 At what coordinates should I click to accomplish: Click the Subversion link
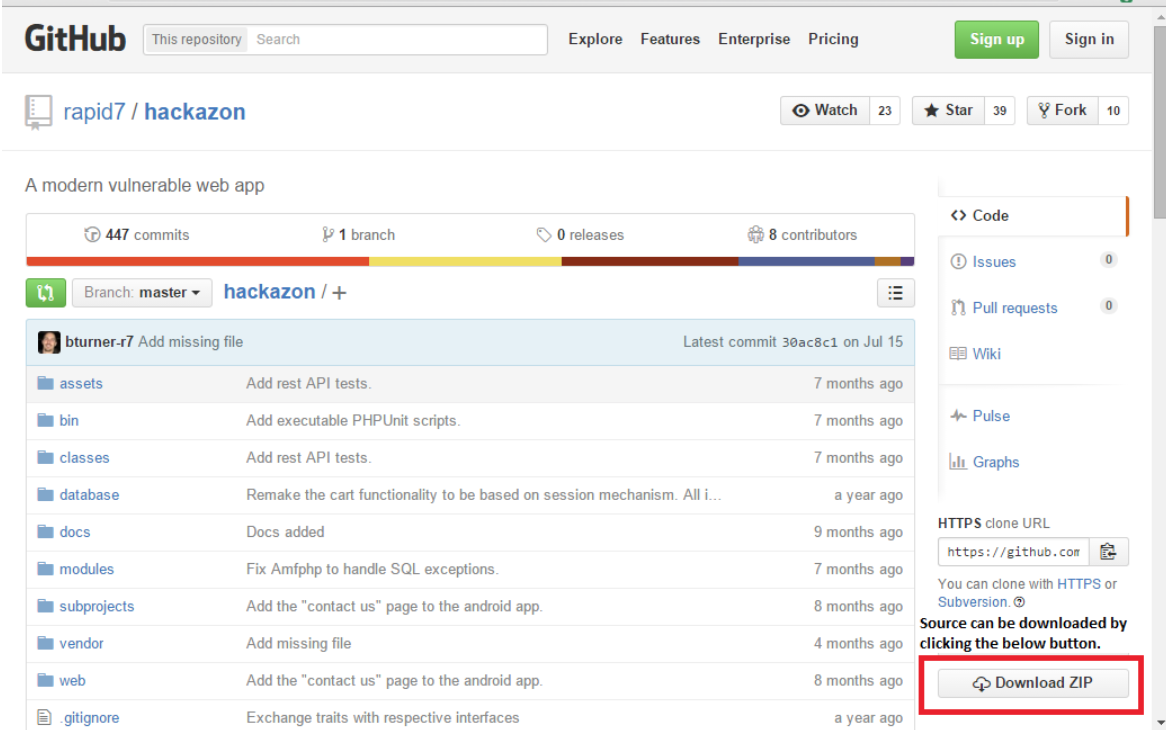click(973, 602)
